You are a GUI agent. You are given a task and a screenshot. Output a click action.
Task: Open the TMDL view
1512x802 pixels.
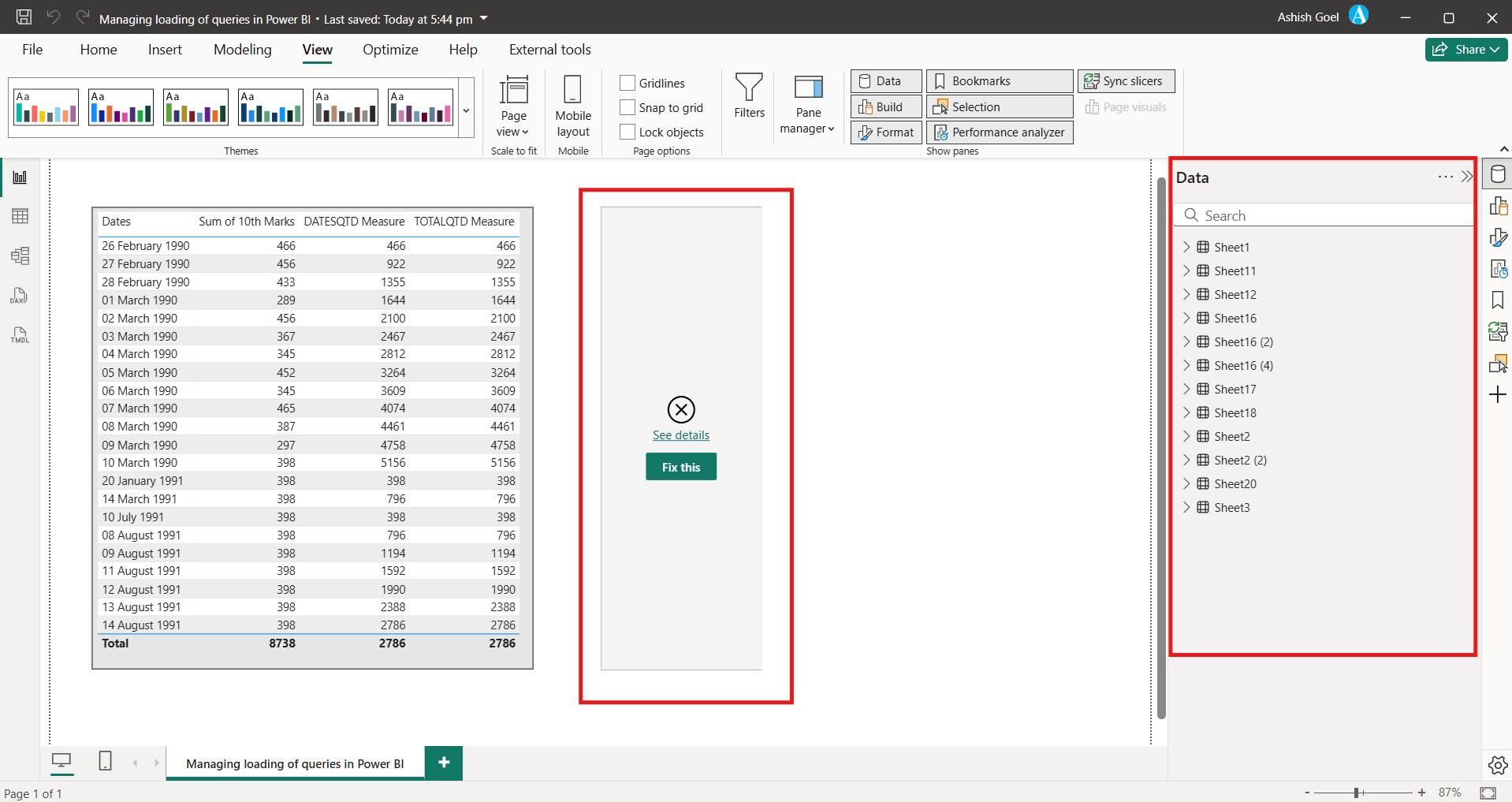(x=19, y=335)
